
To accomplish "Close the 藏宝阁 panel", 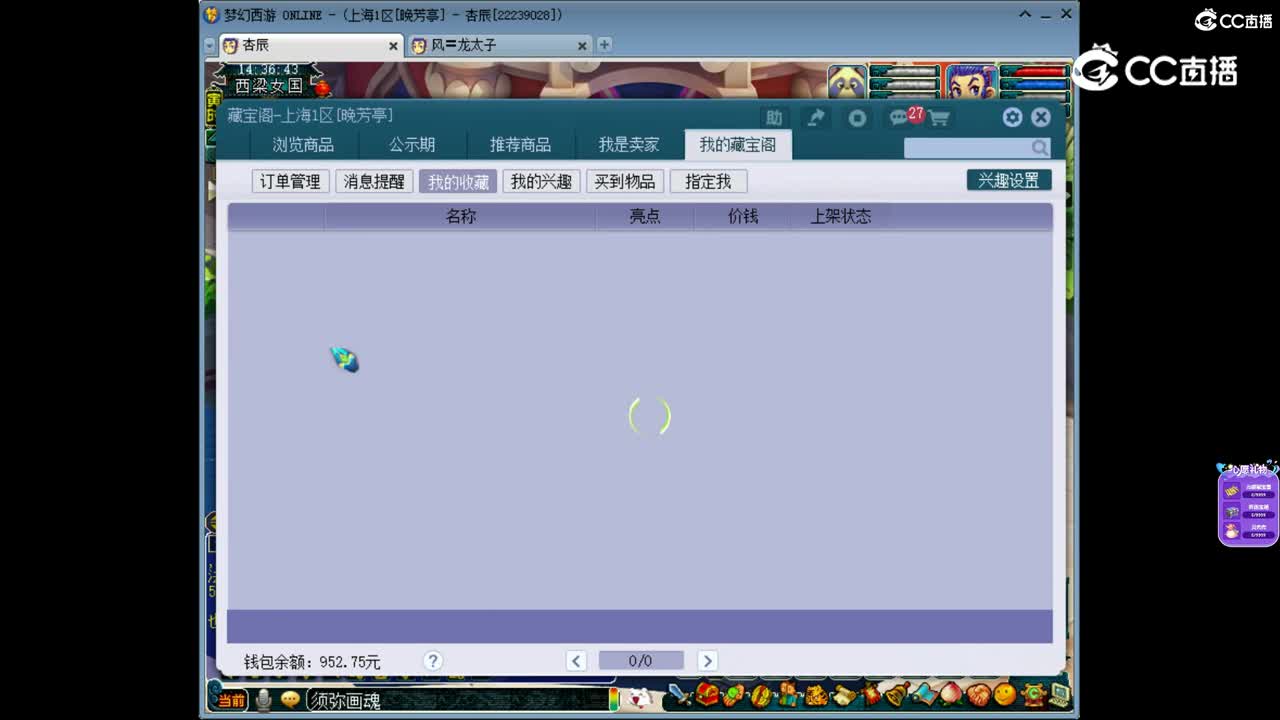I will click(x=1041, y=117).
